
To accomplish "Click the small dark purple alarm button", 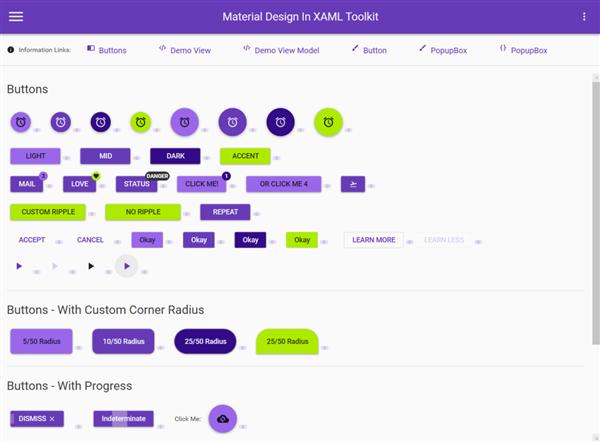I will click(x=101, y=122).
